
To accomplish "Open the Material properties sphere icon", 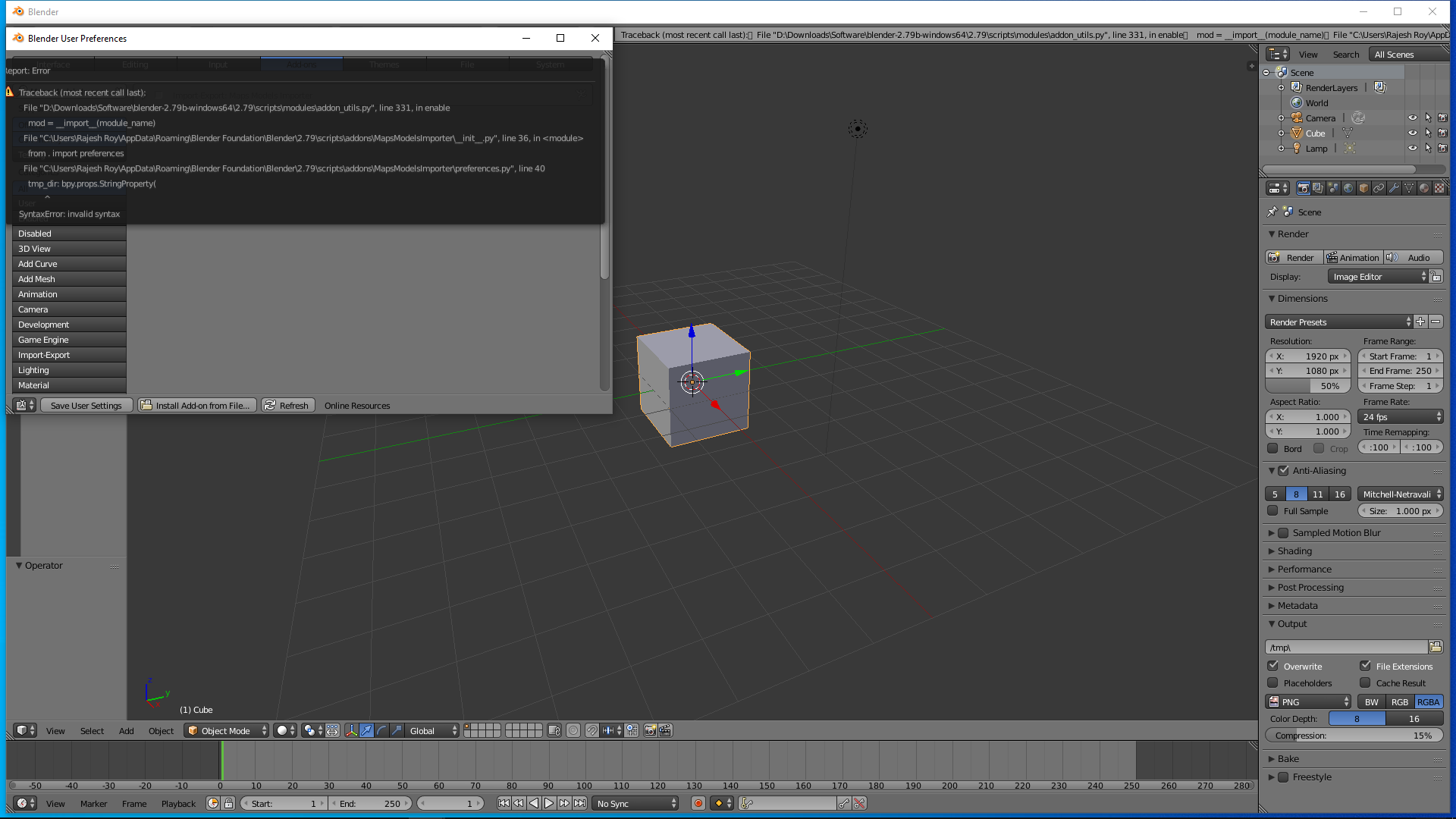I will [x=1424, y=188].
